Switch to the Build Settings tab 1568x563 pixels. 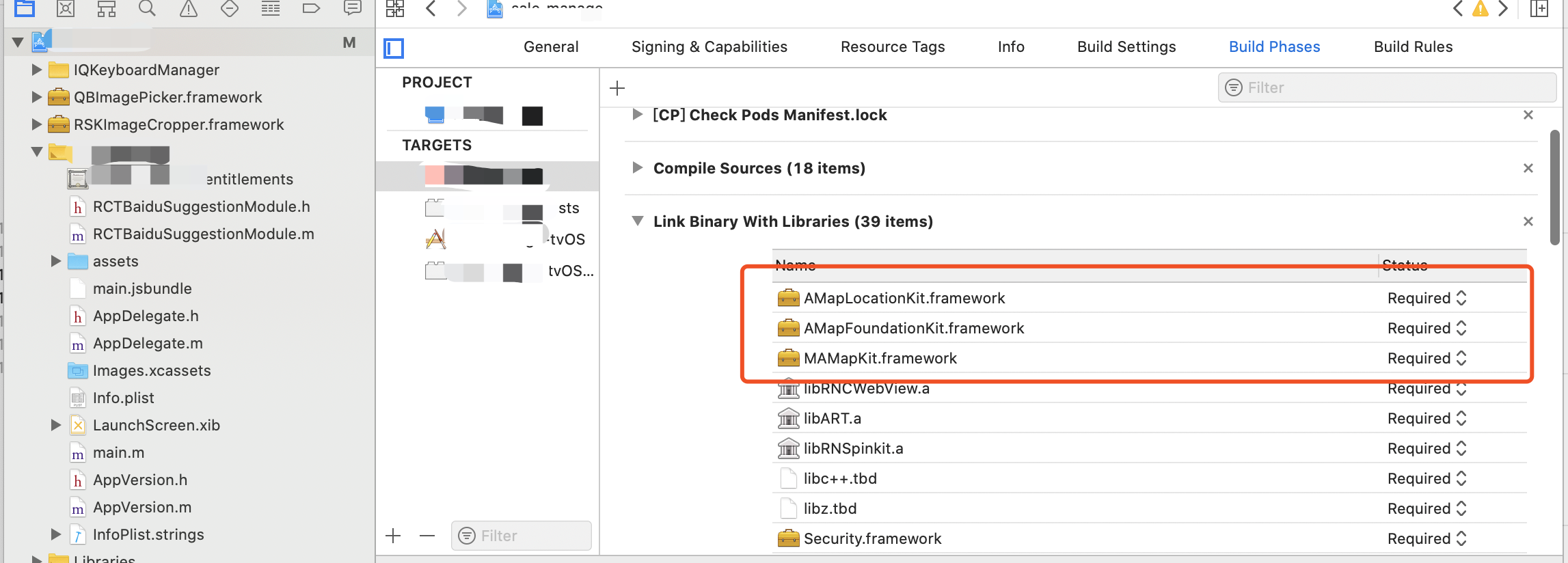click(1126, 47)
